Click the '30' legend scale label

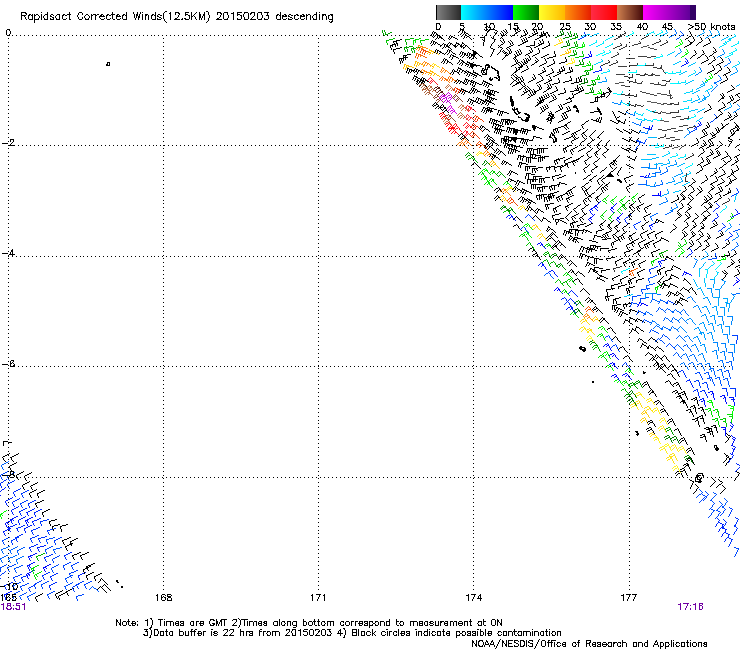590,27
